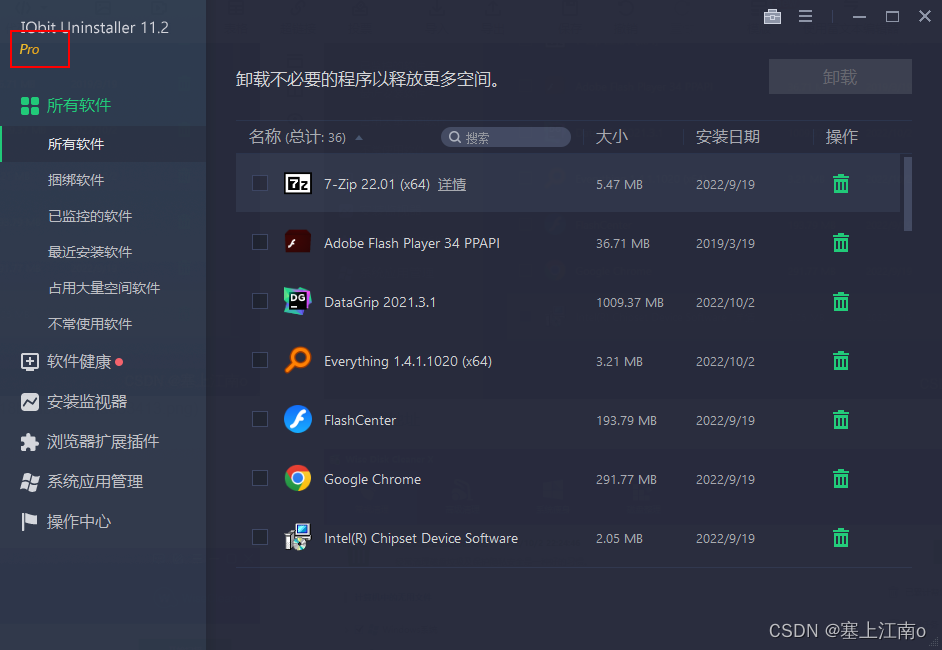Click the trash icon for Adobe Flash Player

pos(840,243)
